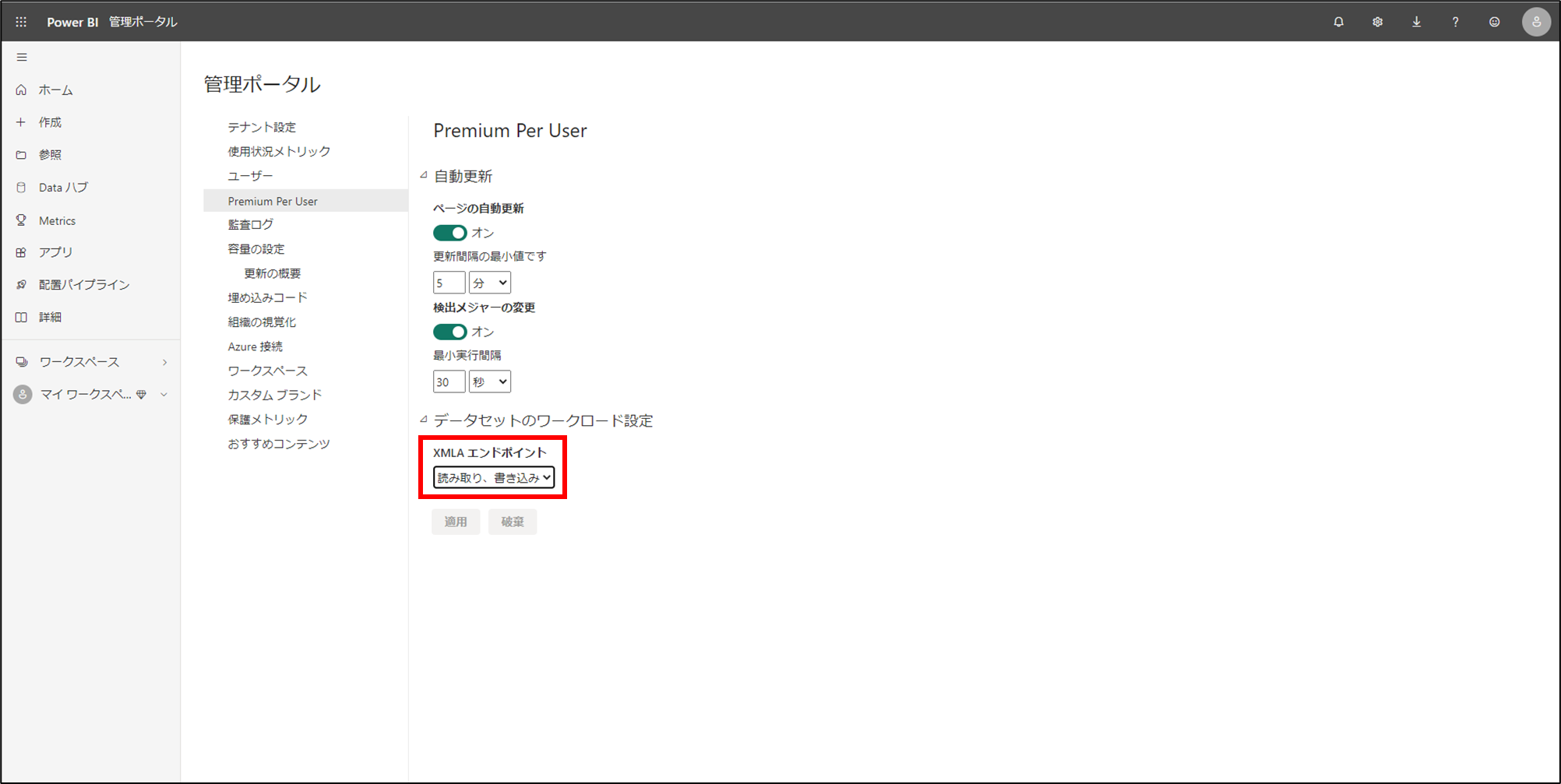Image resolution: width=1561 pixels, height=784 pixels.
Task: Click the 適用 button
Action: tap(456, 522)
